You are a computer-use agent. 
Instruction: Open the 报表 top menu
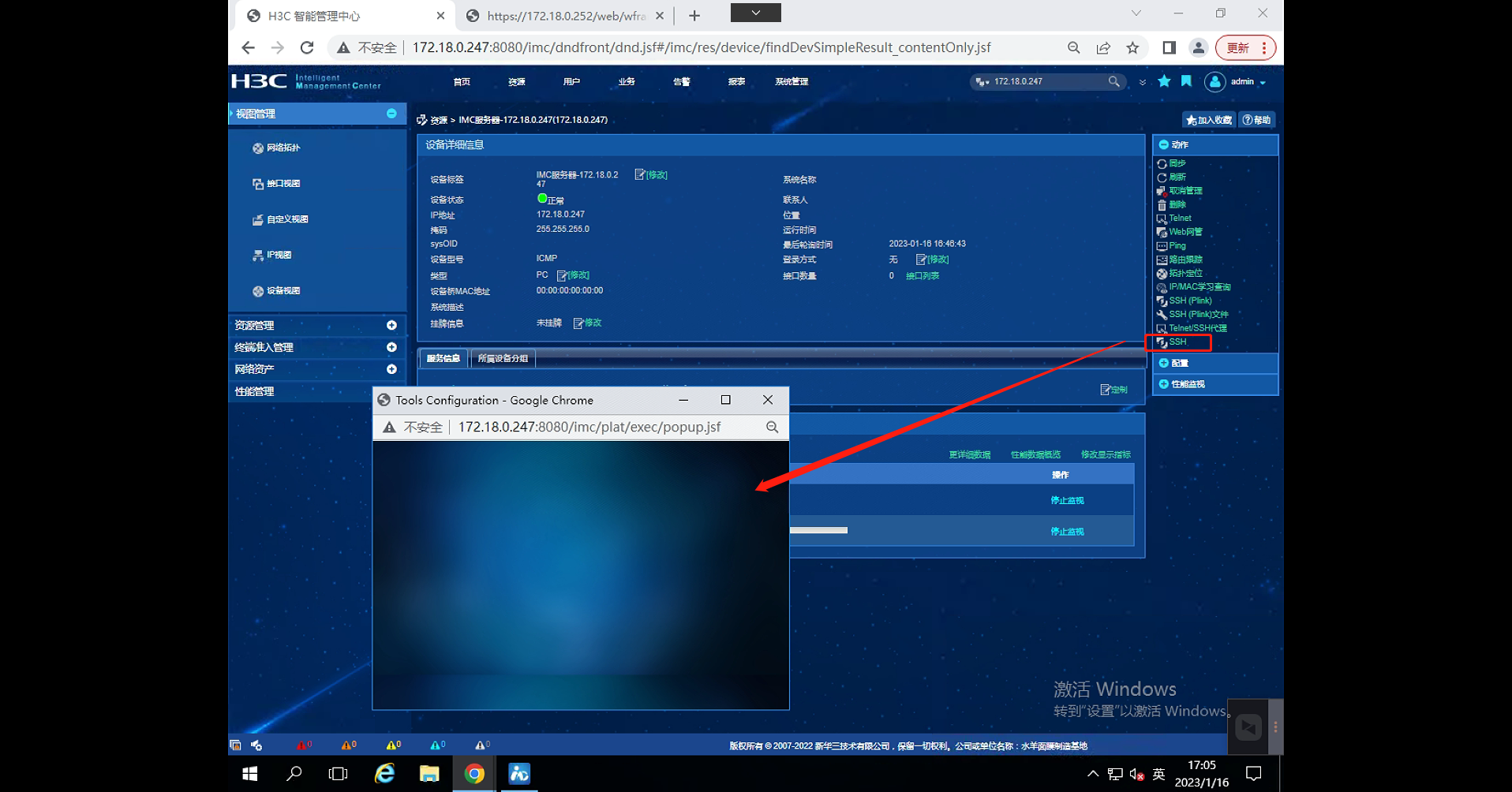pos(737,82)
